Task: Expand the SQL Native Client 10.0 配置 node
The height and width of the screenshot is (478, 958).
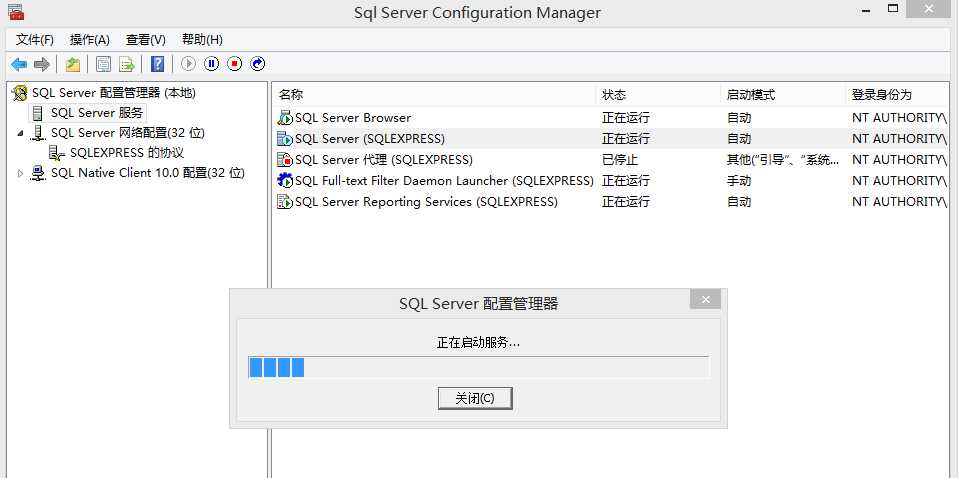Action: point(20,174)
